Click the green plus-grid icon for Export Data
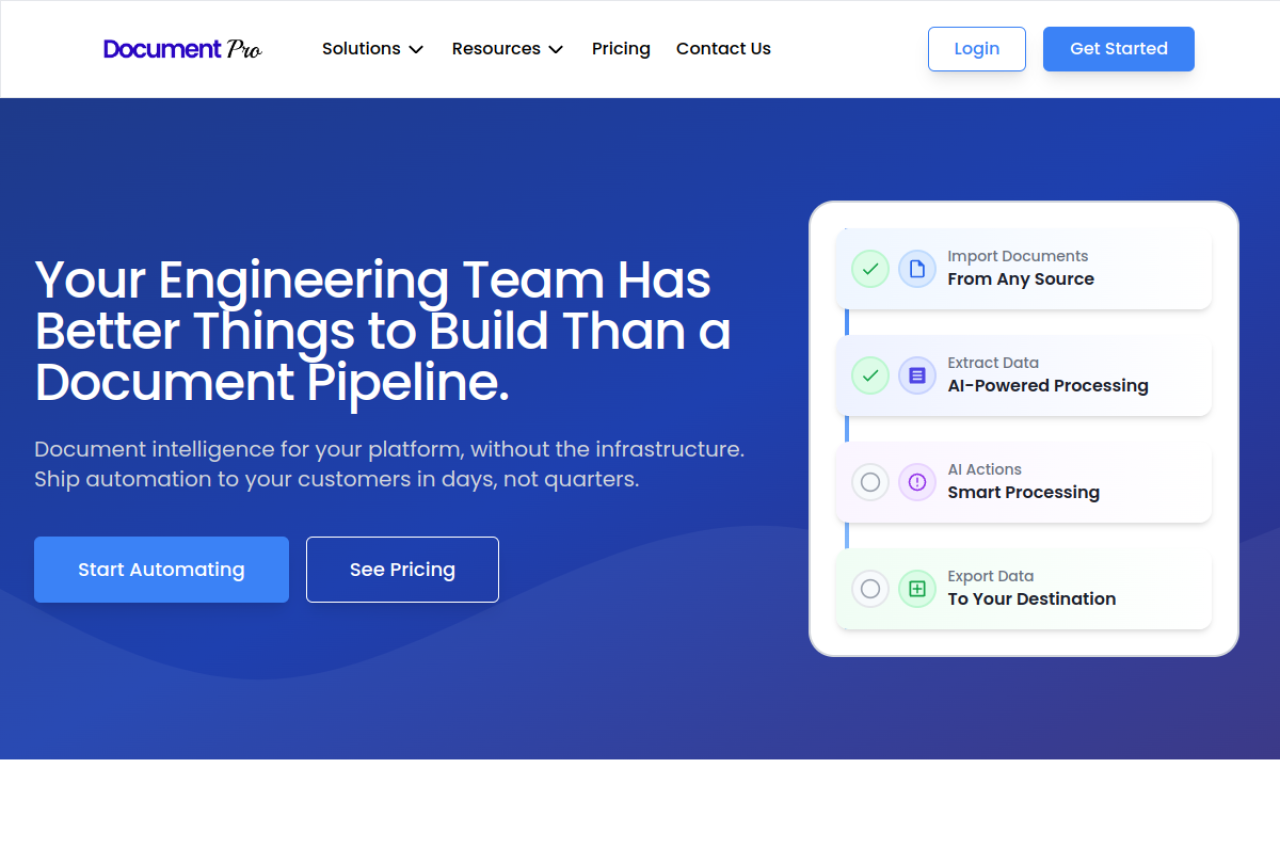The image size is (1280, 853). (x=917, y=589)
